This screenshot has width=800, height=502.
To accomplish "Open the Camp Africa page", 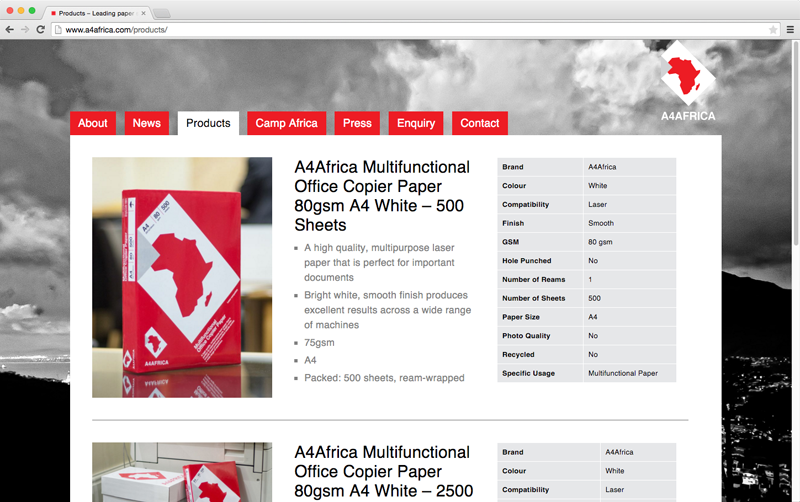I will 286,123.
